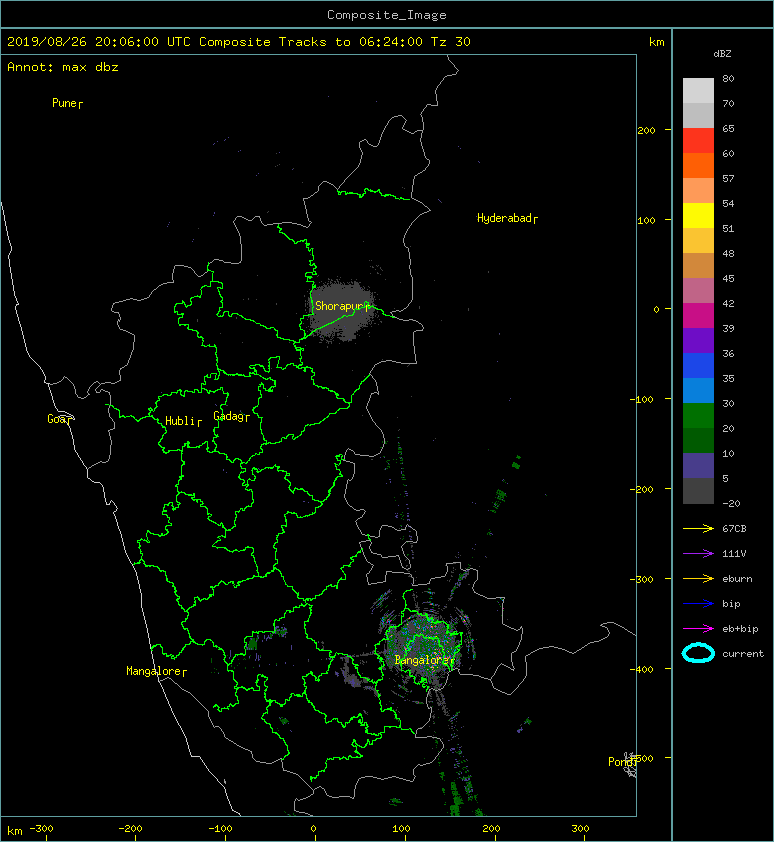The image size is (774, 842).
Task: Click the purple 111V arrow legend
Action: pyautogui.click(x=698, y=554)
